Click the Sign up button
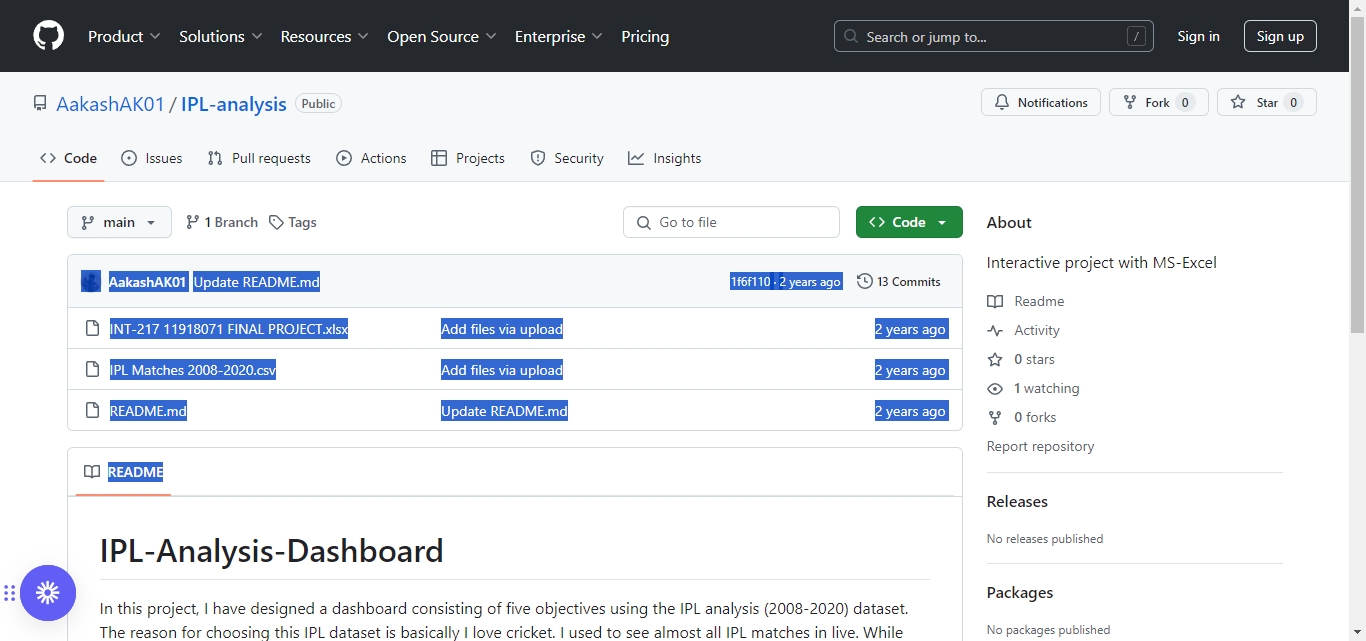The width and height of the screenshot is (1366, 641). click(1280, 36)
